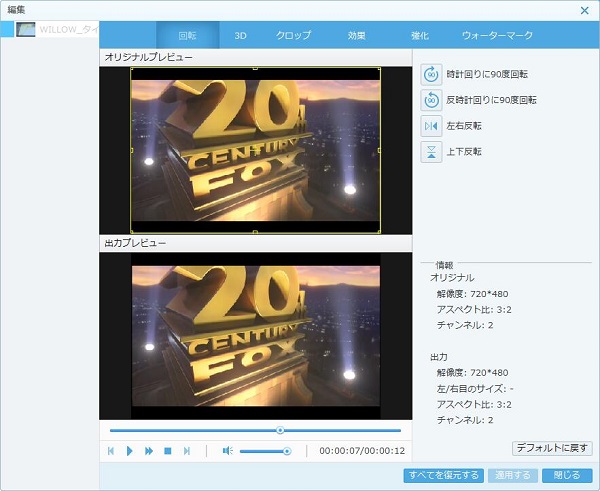Open the 強化 tab
Viewport: 600px width, 491px height.
point(420,35)
